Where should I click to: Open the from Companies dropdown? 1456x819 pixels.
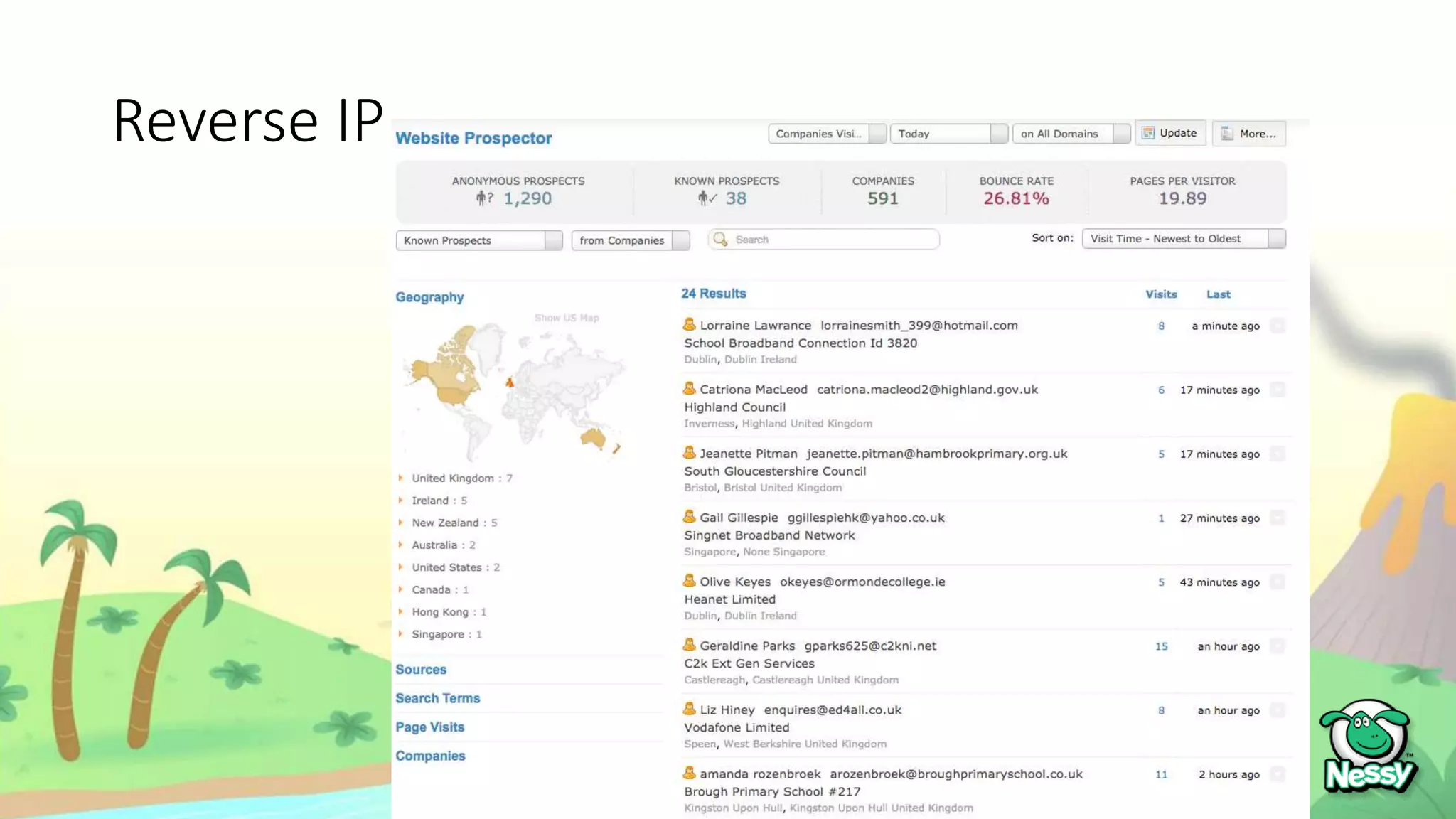pyautogui.click(x=631, y=240)
